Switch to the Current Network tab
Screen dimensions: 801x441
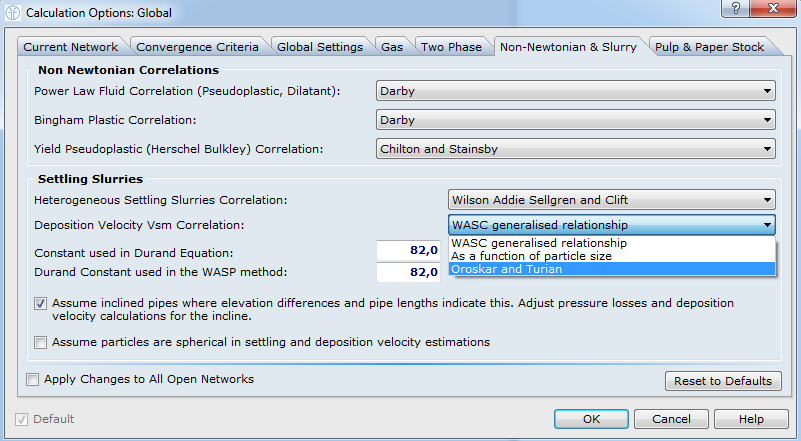click(71, 47)
